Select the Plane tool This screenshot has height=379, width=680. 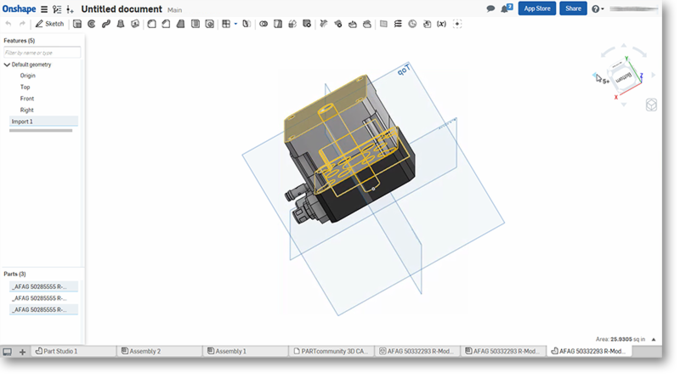pos(383,24)
